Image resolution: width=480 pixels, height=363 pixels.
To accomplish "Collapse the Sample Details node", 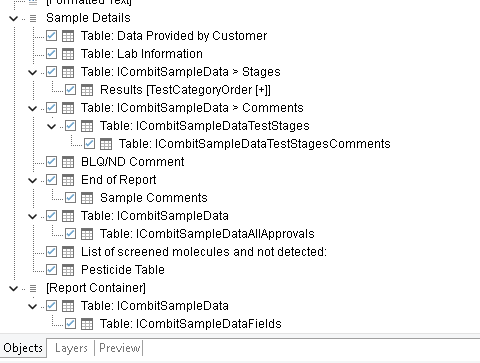I will point(13,18).
